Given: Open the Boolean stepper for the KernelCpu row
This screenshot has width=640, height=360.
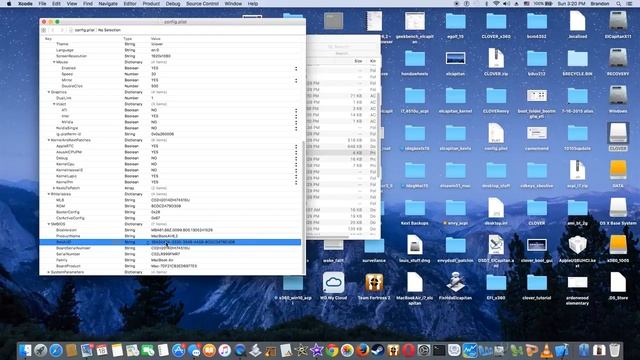Looking at the screenshot, I should coord(296,164).
